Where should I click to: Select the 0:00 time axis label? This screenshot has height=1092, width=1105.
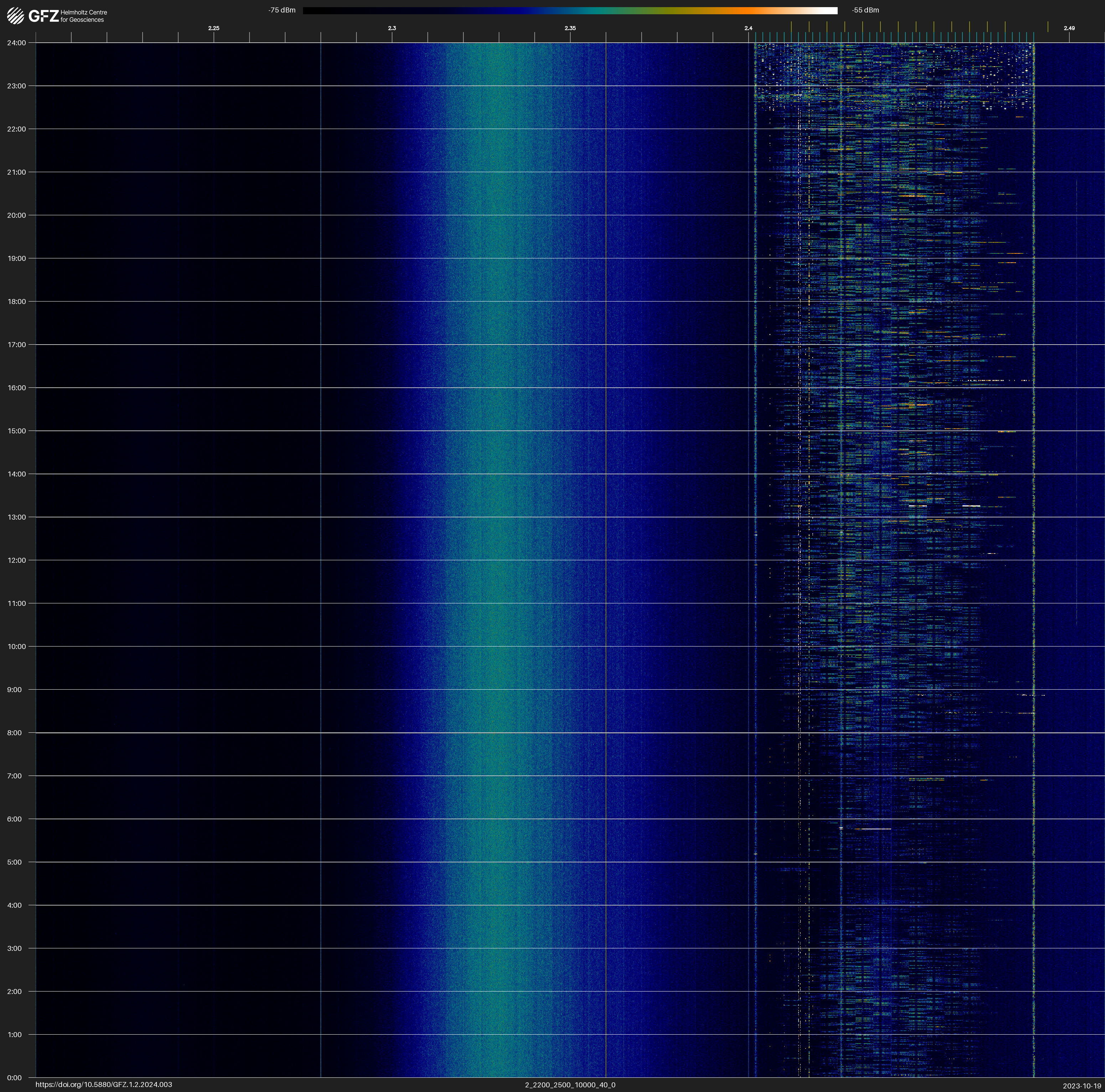pos(14,1078)
